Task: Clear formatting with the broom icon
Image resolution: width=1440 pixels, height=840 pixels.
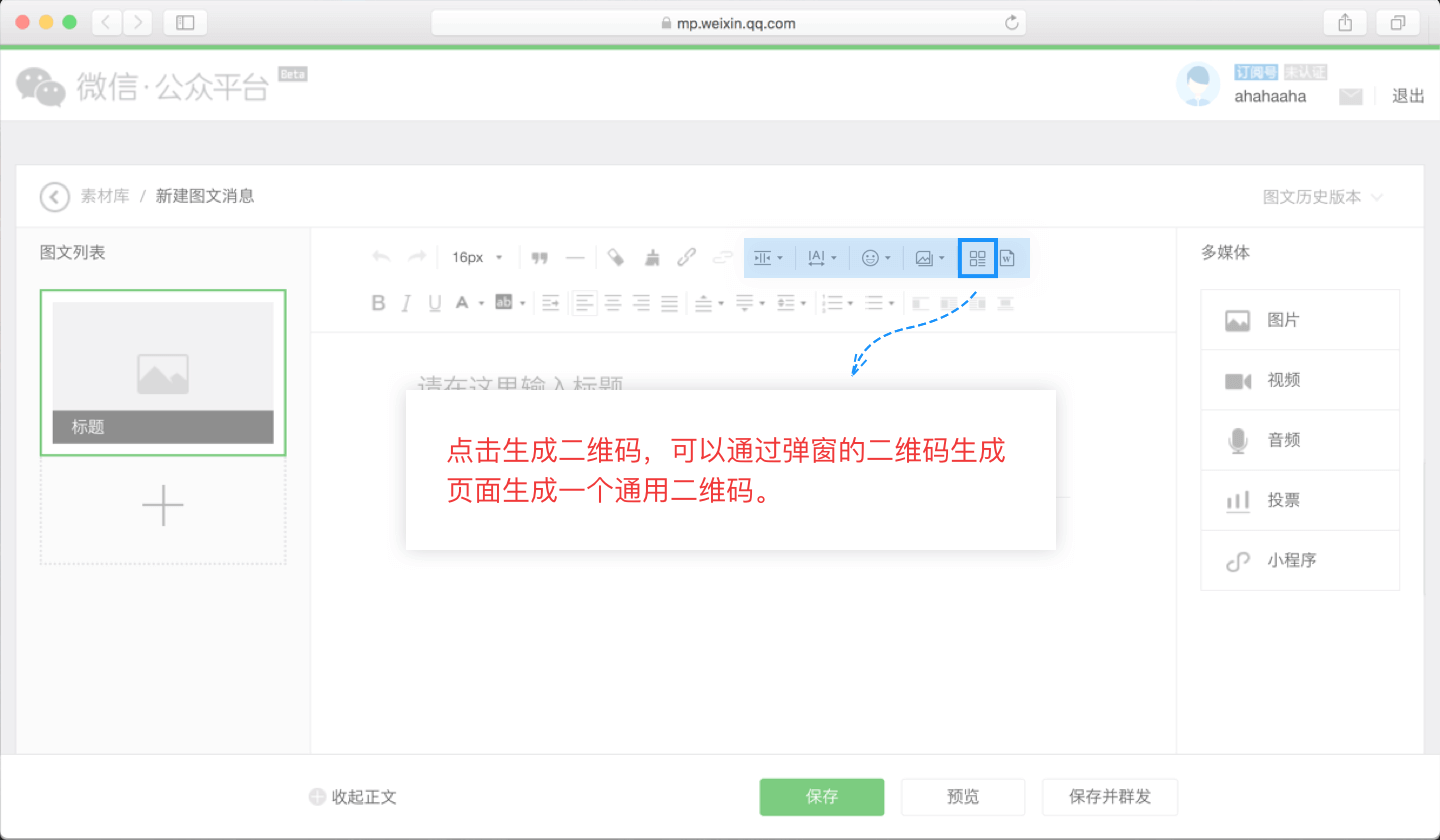Action: [x=652, y=257]
